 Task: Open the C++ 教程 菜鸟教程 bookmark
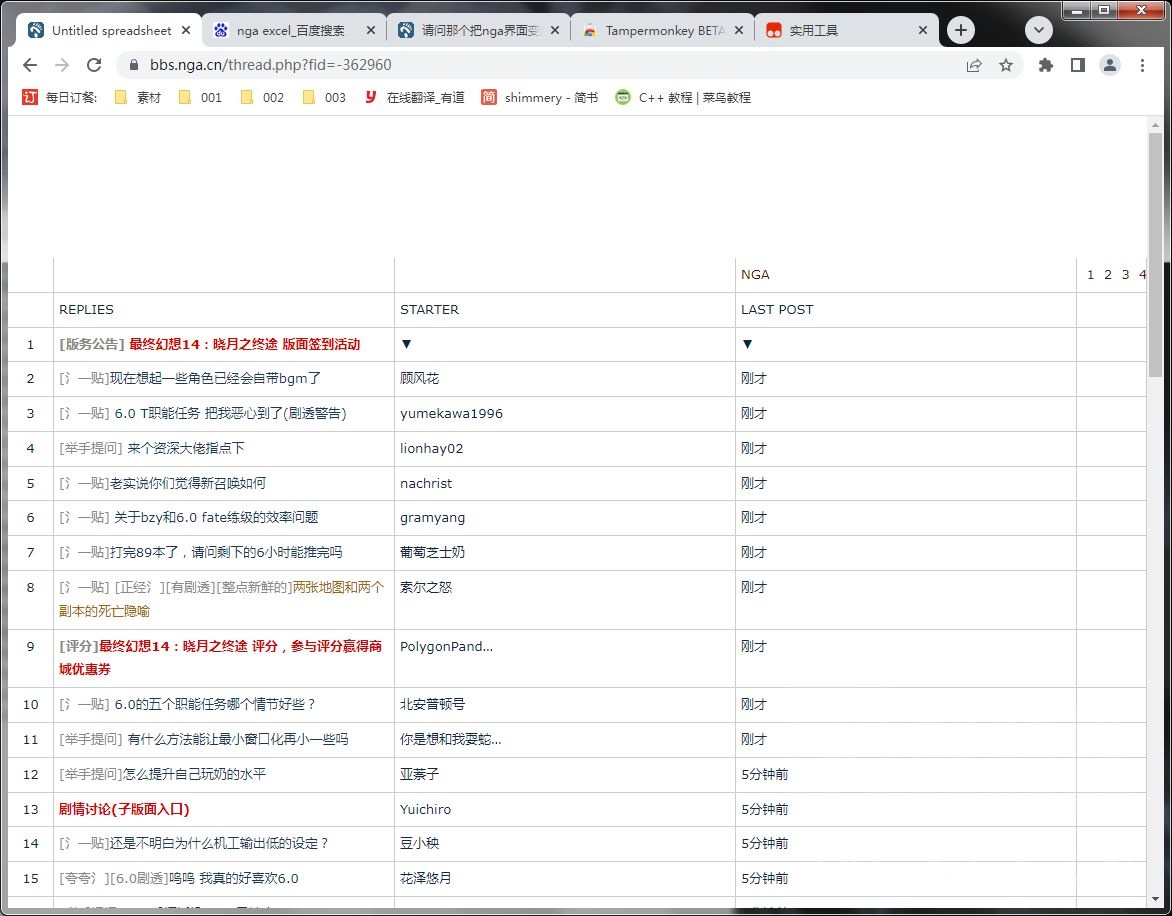[689, 97]
